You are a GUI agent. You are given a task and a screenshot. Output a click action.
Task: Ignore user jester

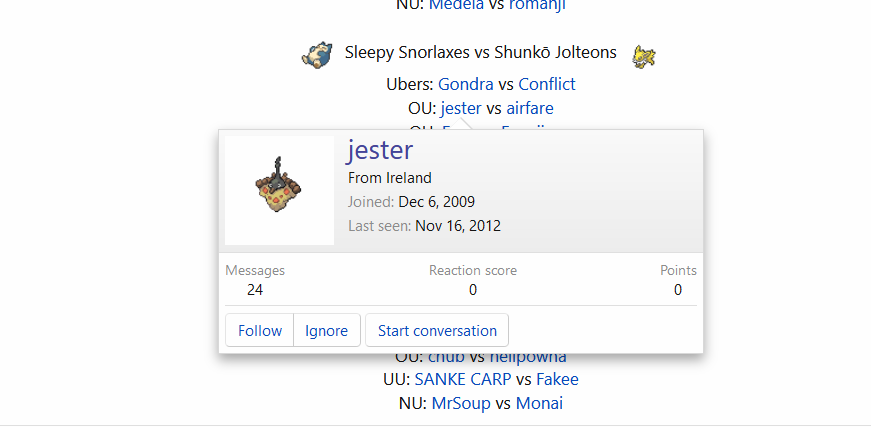(327, 330)
